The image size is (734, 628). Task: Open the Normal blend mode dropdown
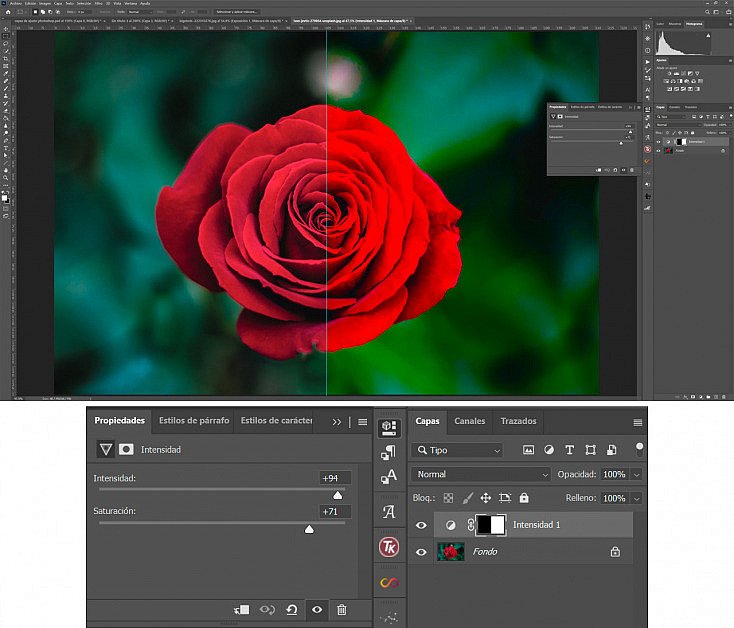pos(481,474)
